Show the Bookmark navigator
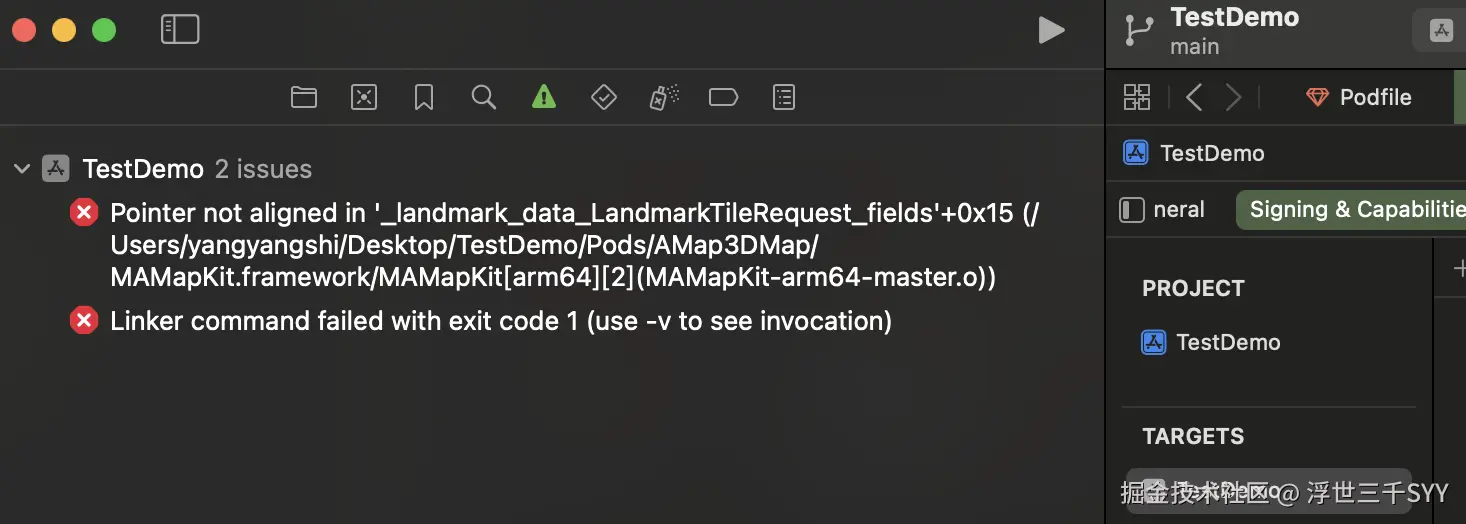 tap(424, 97)
